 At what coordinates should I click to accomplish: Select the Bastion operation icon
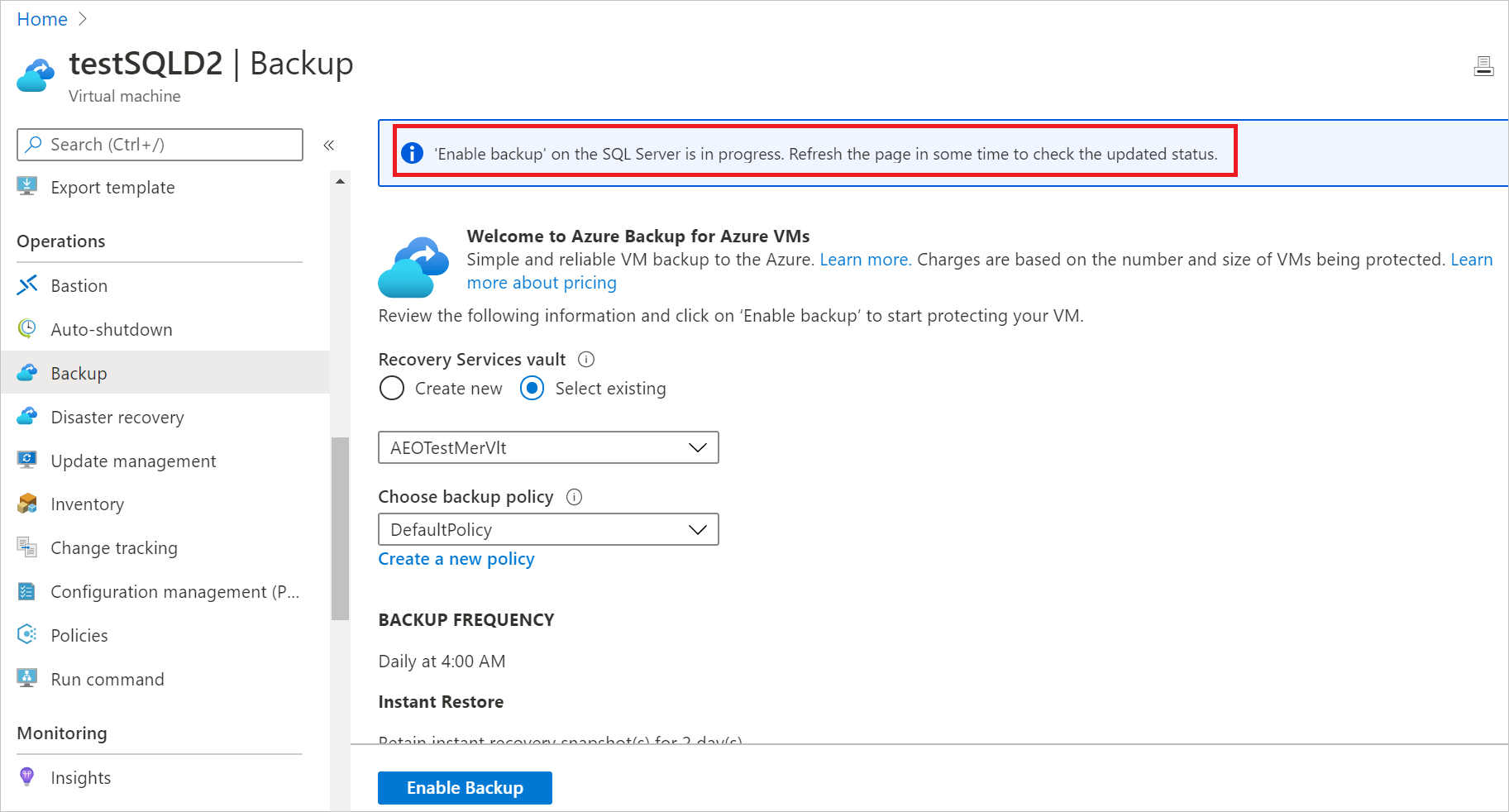click(x=27, y=284)
